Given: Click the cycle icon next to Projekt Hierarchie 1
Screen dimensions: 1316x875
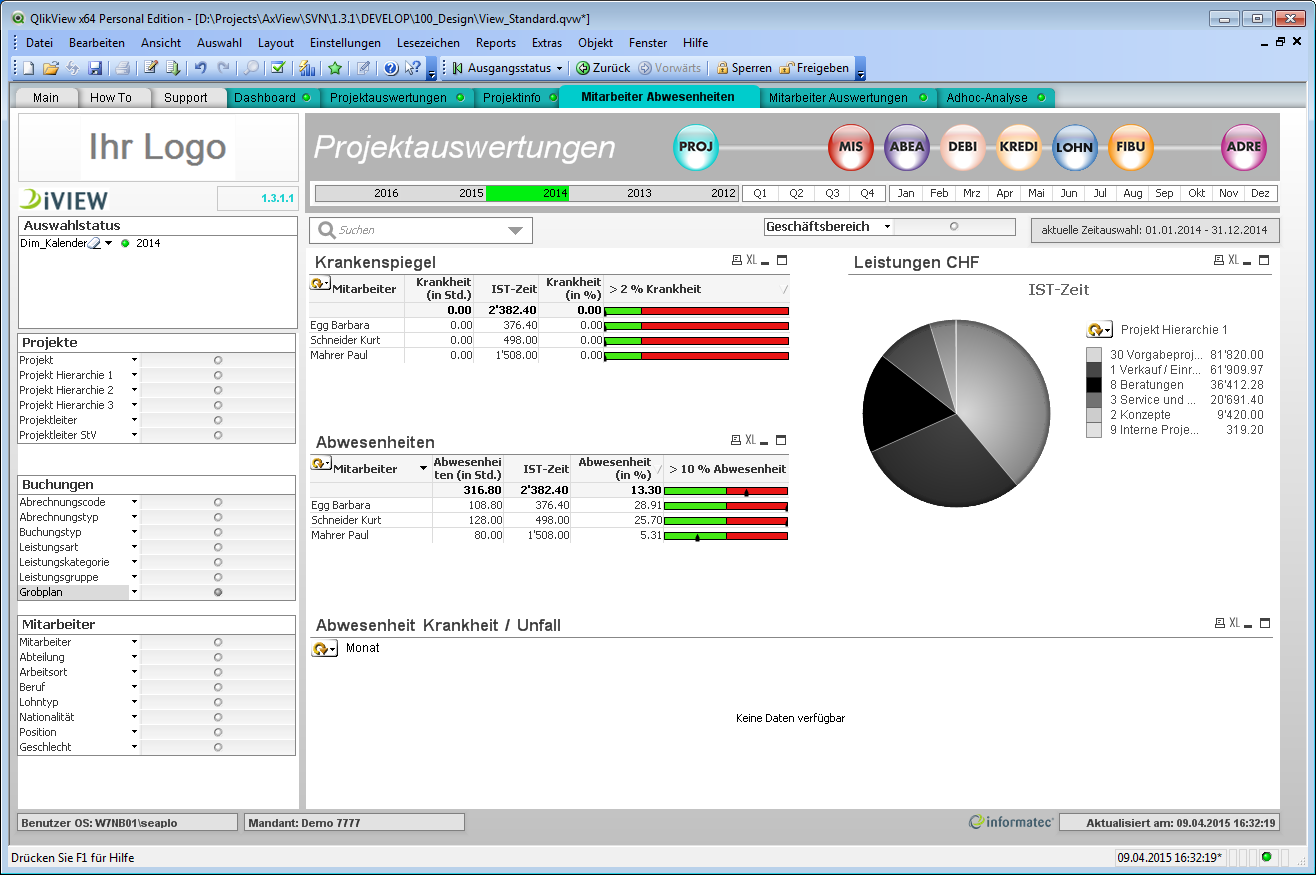Looking at the screenshot, I should [1099, 330].
